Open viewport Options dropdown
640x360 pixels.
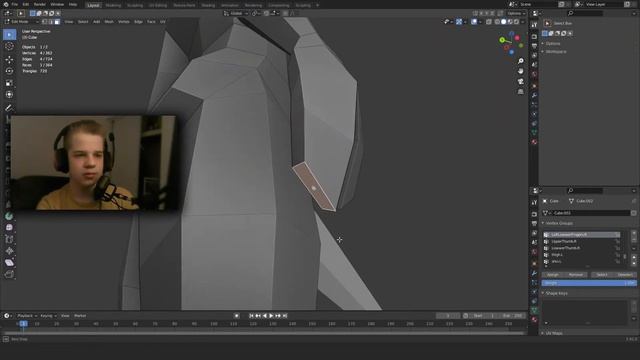point(516,13)
